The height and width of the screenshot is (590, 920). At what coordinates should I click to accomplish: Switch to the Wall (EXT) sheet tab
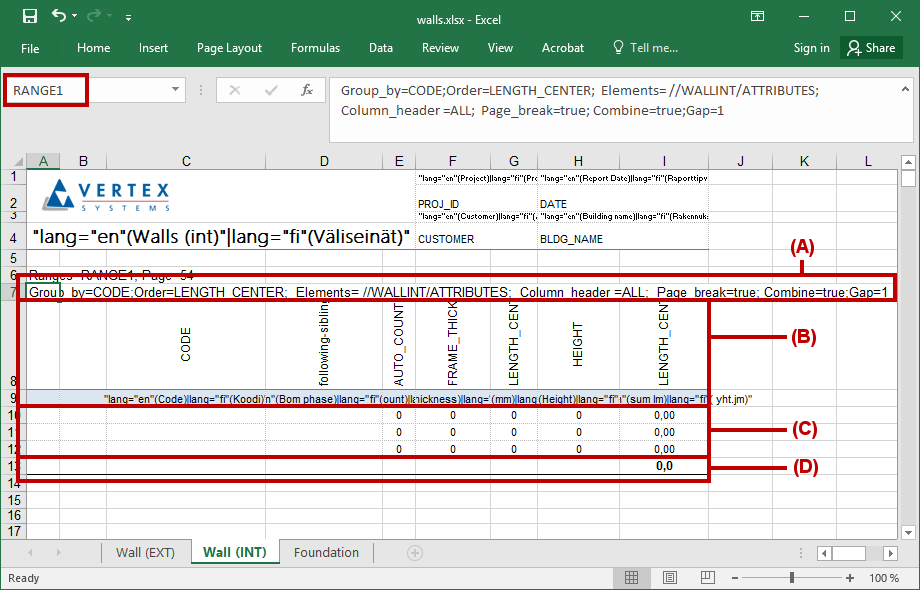(x=145, y=553)
